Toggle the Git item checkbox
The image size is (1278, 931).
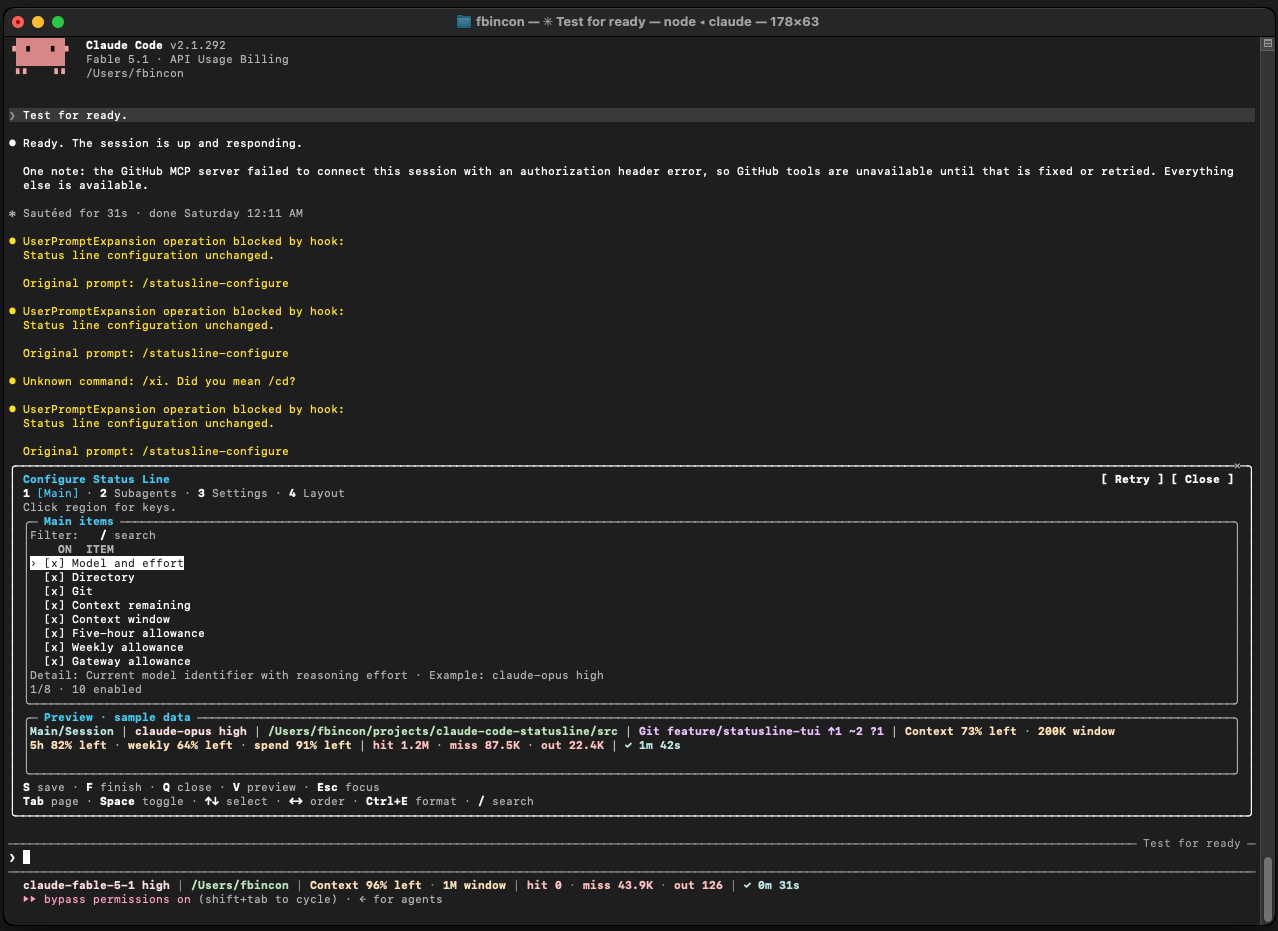[x=54, y=591]
